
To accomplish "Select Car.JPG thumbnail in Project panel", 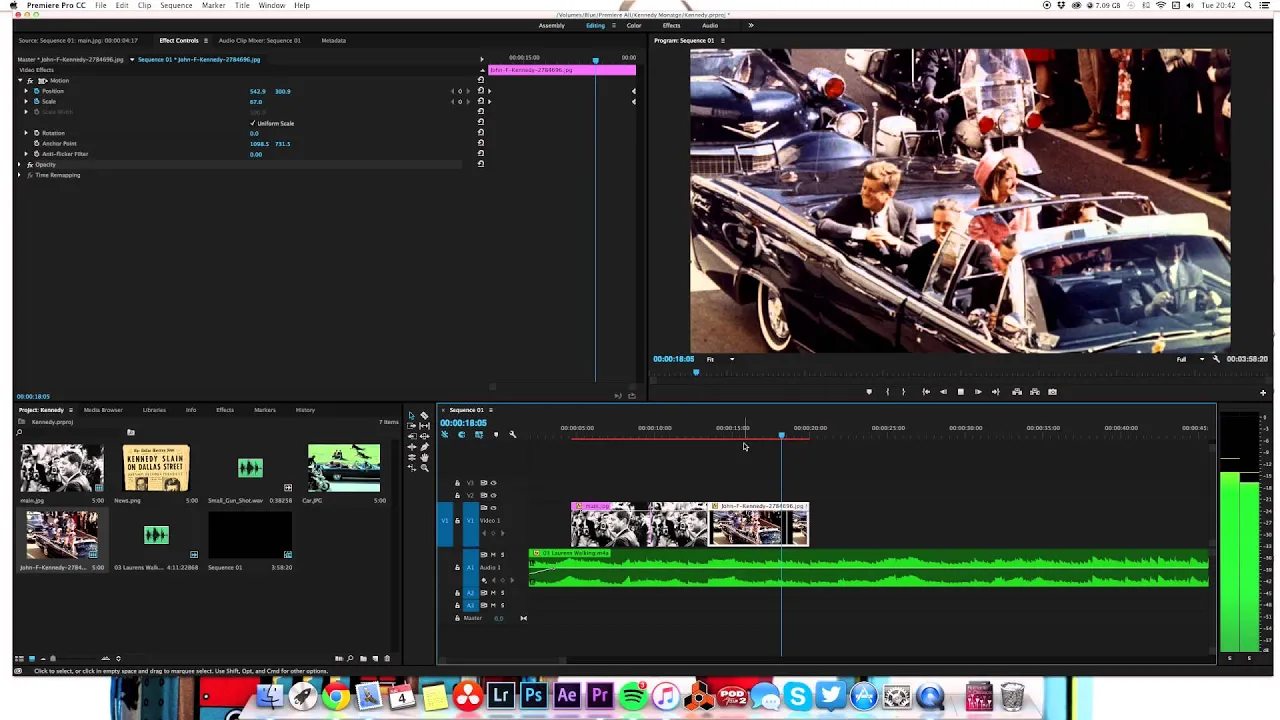I will [344, 468].
